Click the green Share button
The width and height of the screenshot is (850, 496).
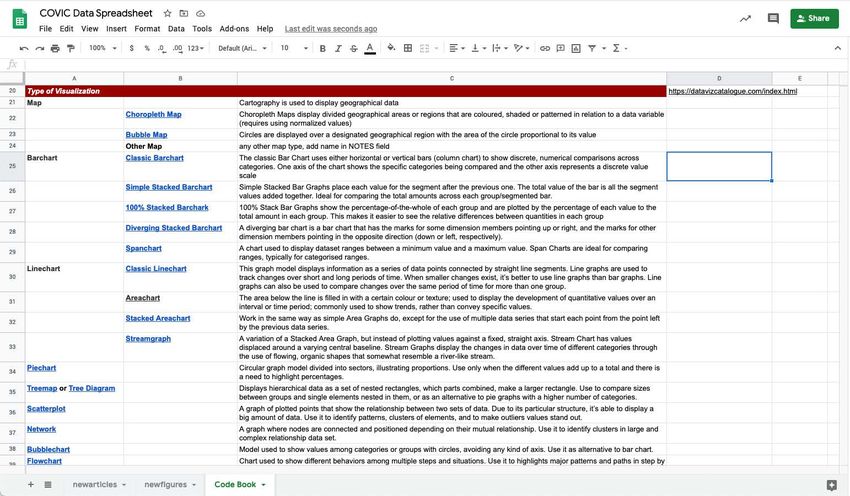814,18
